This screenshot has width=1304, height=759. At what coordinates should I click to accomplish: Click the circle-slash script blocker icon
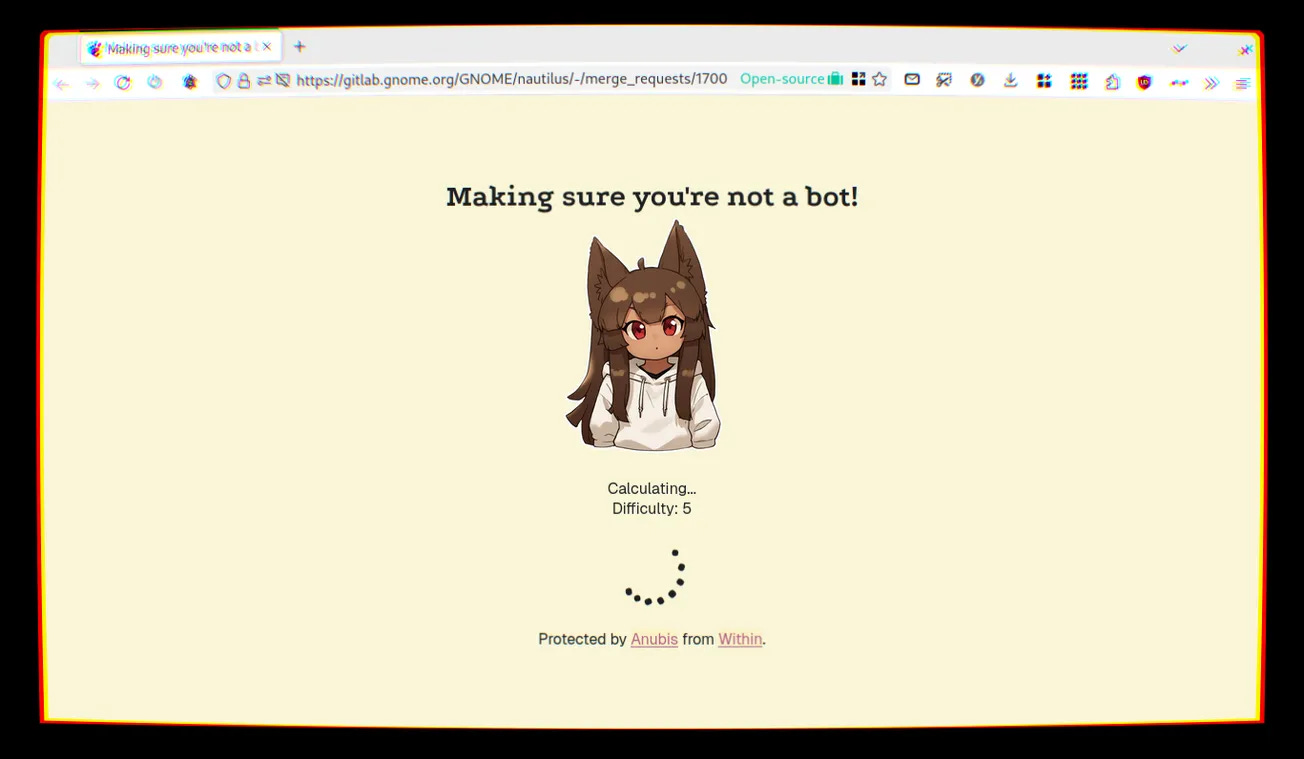point(977,81)
